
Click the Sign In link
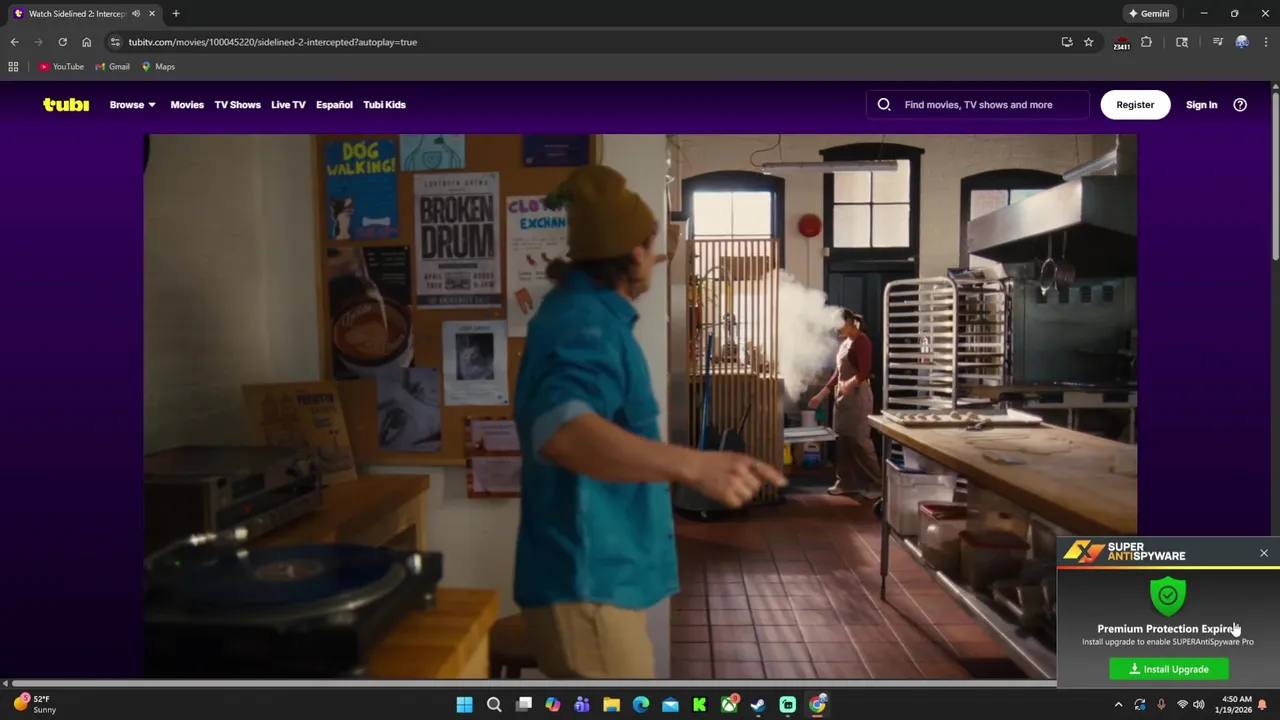1201,104
